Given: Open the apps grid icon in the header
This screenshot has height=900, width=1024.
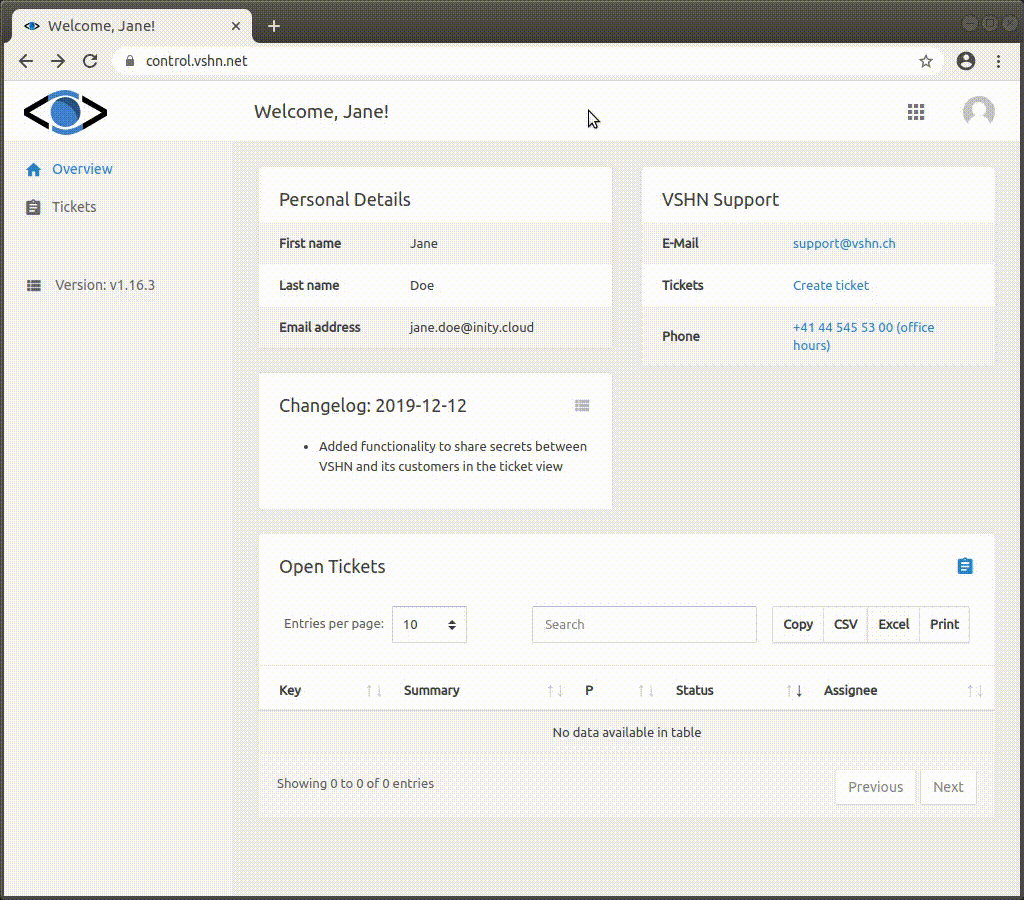Looking at the screenshot, I should click(x=916, y=112).
